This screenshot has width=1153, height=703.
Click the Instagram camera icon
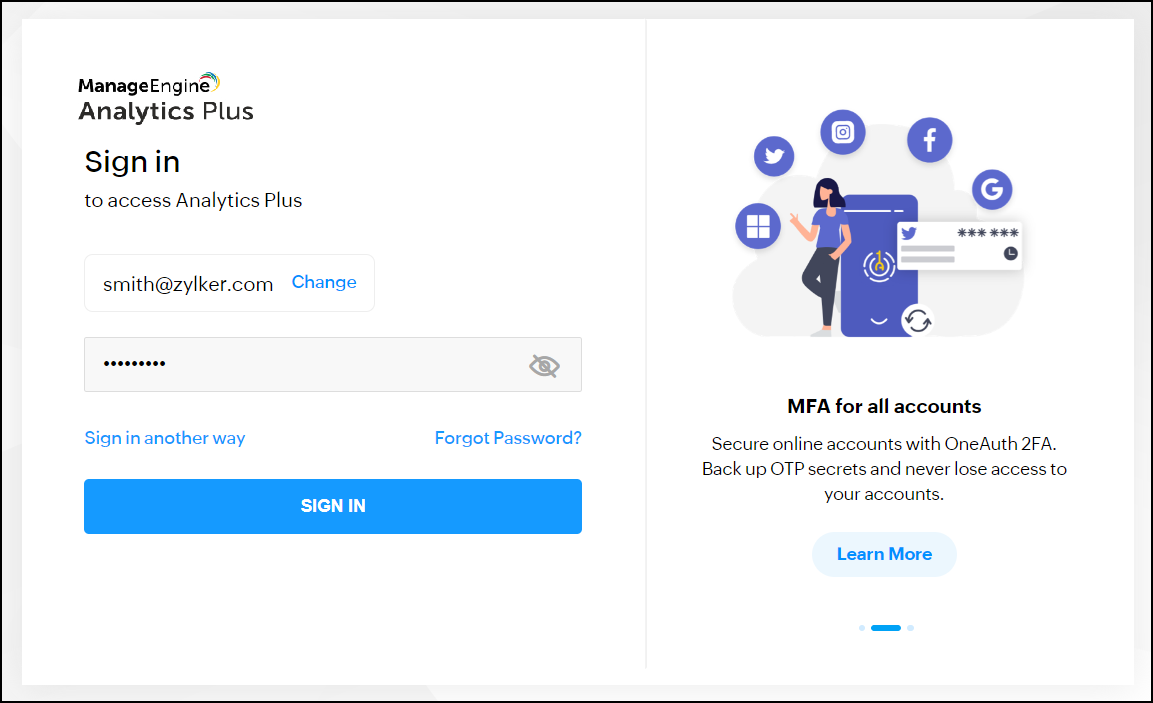pos(843,132)
